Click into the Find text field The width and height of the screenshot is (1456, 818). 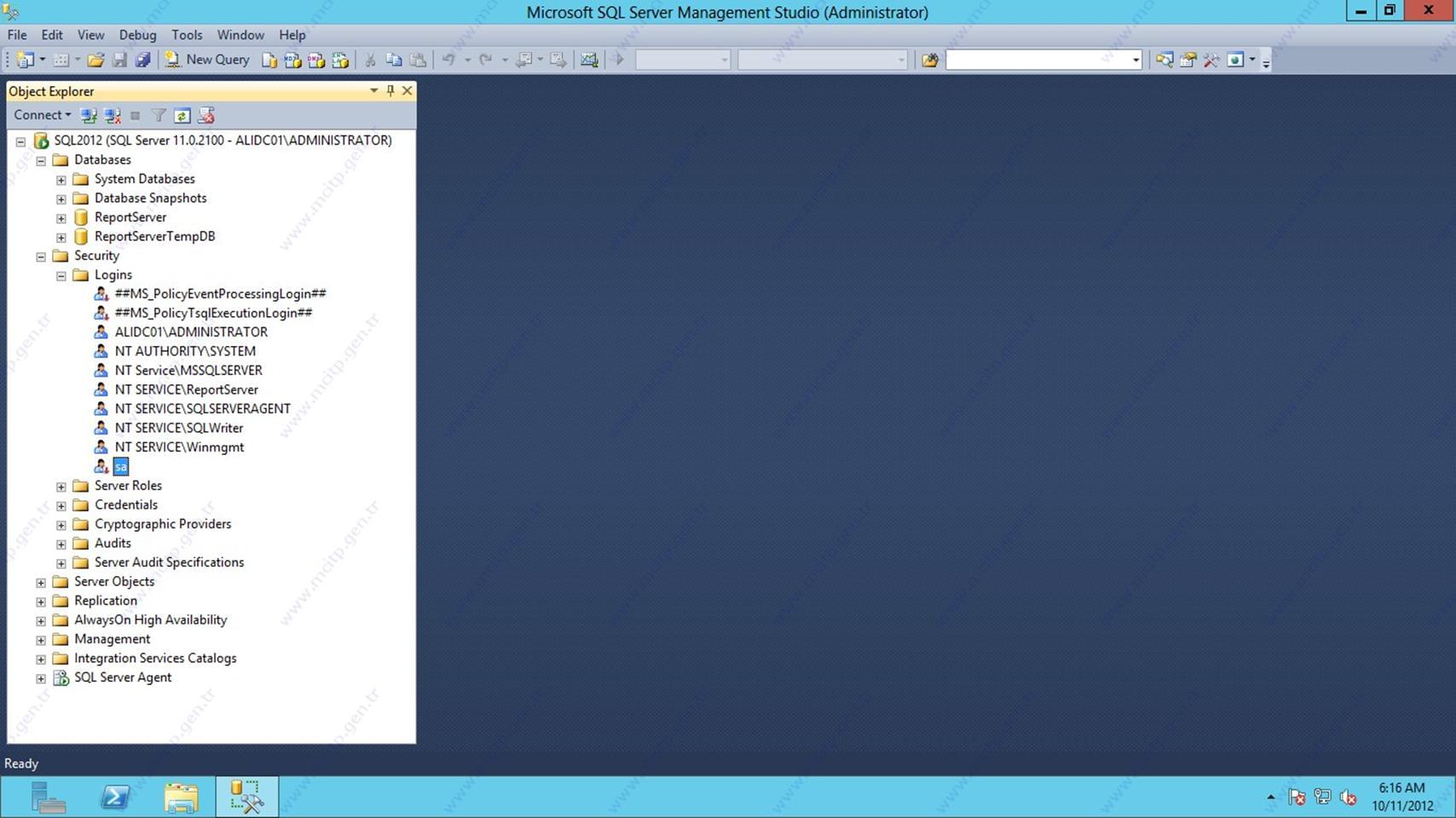1037,60
